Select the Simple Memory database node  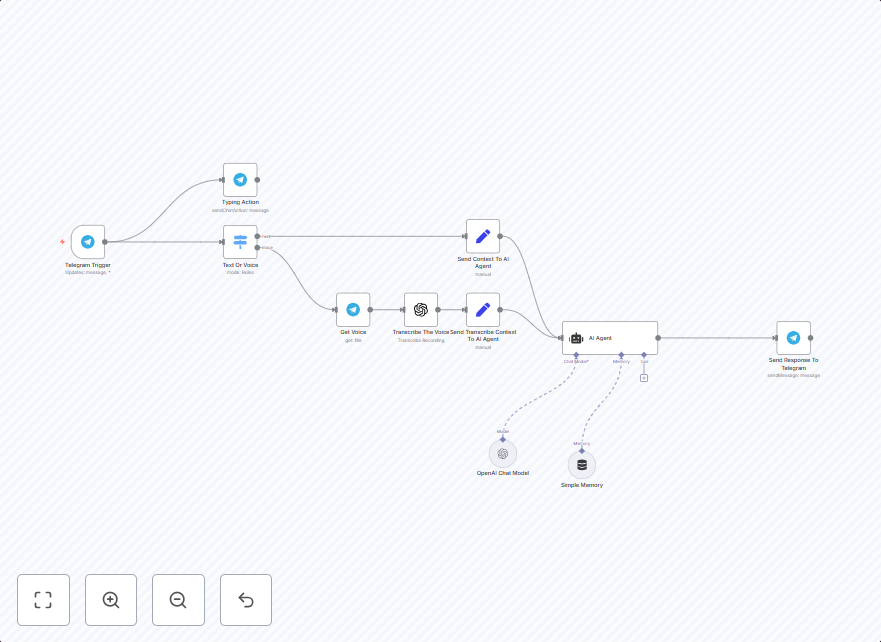[x=582, y=465]
